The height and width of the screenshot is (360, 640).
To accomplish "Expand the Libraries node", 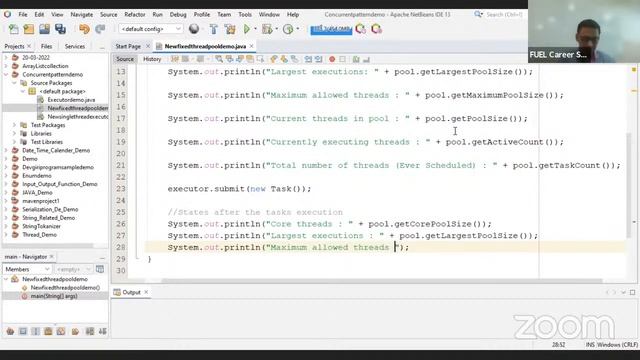I will click(14, 133).
